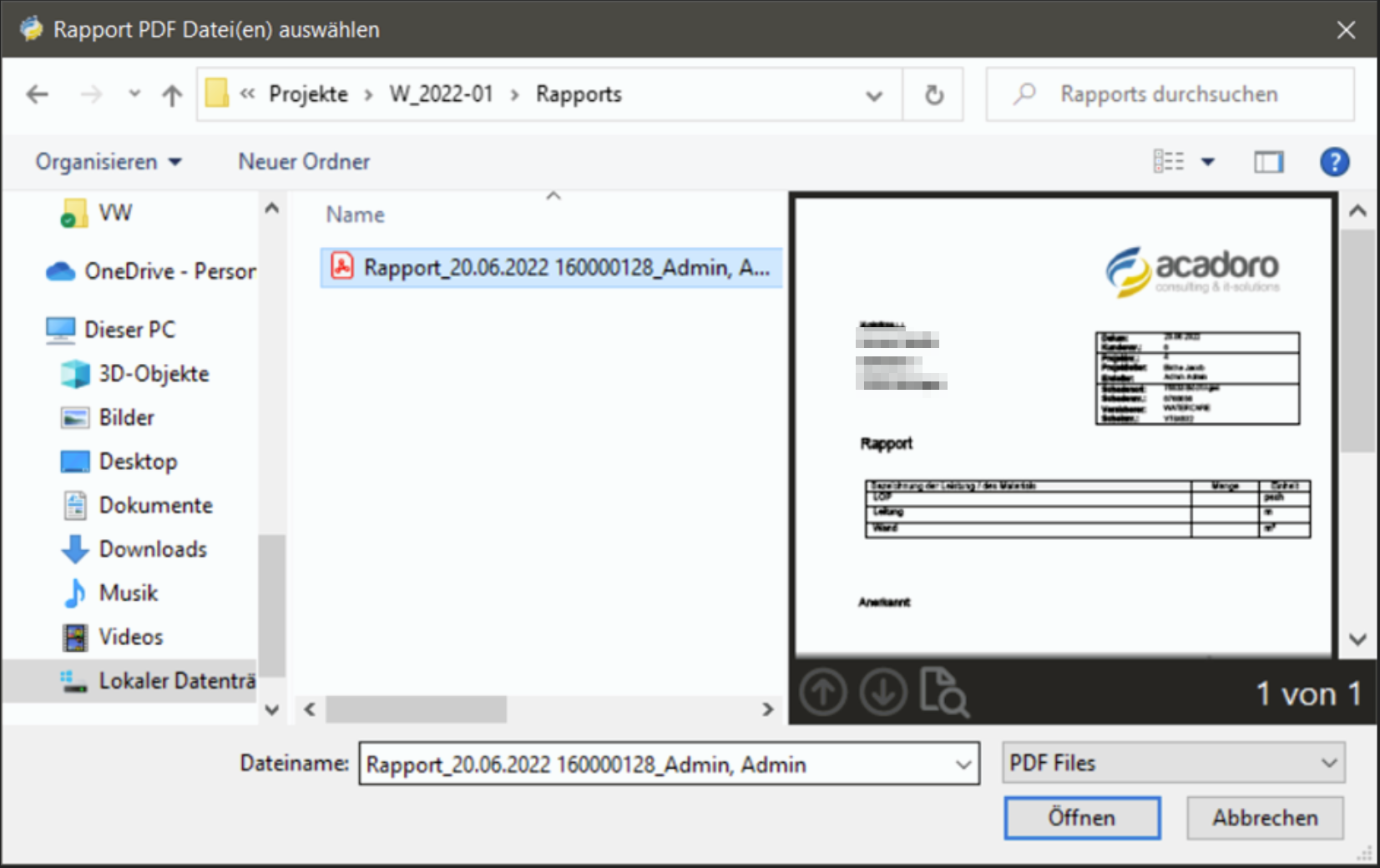Screen dimensions: 1380x868
Task: Expand the recent locations chevron
Action: [134, 94]
